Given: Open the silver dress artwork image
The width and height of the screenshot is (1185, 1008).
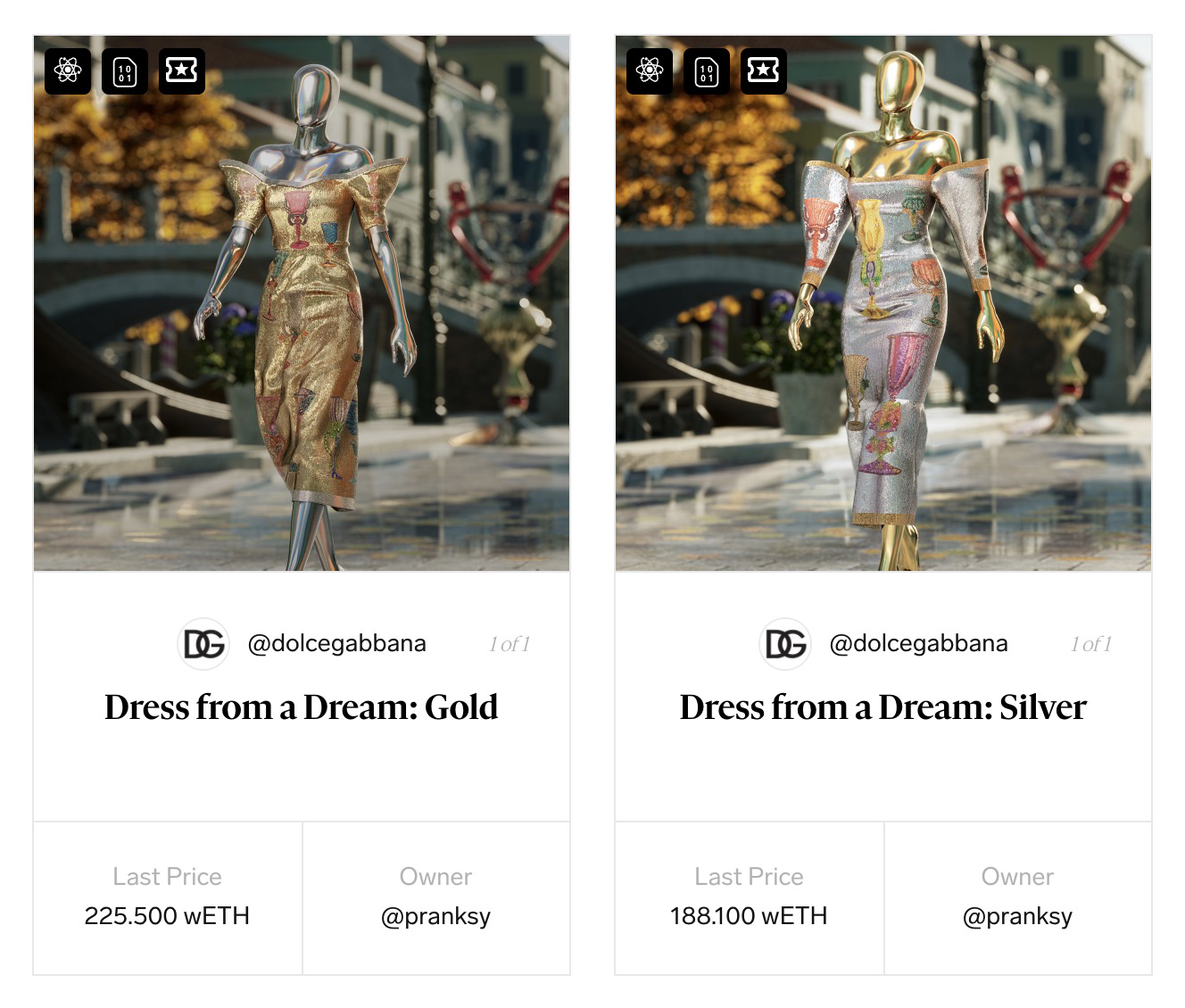Looking at the screenshot, I should tap(883, 303).
